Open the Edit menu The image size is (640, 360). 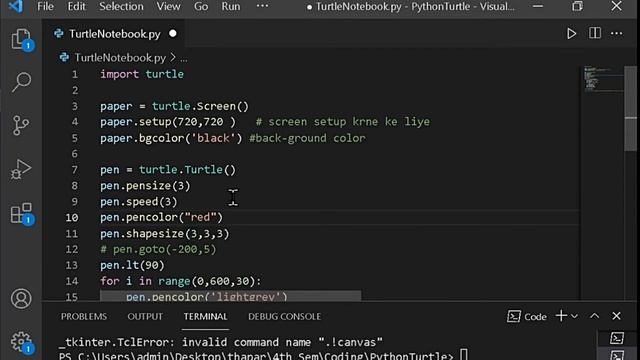coord(76,7)
